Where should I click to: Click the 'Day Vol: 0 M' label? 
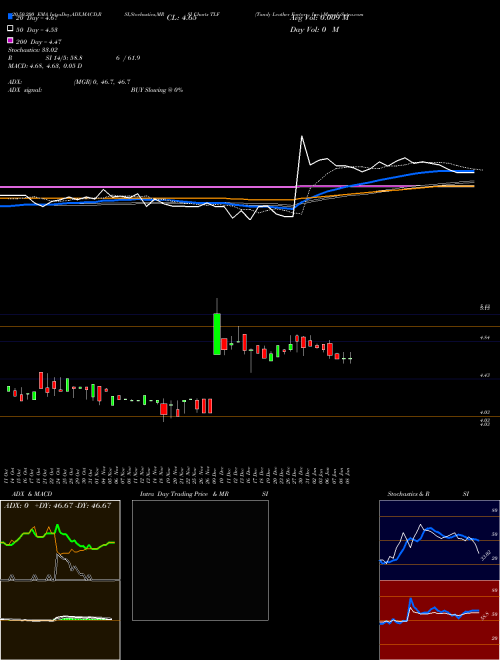pos(314,30)
